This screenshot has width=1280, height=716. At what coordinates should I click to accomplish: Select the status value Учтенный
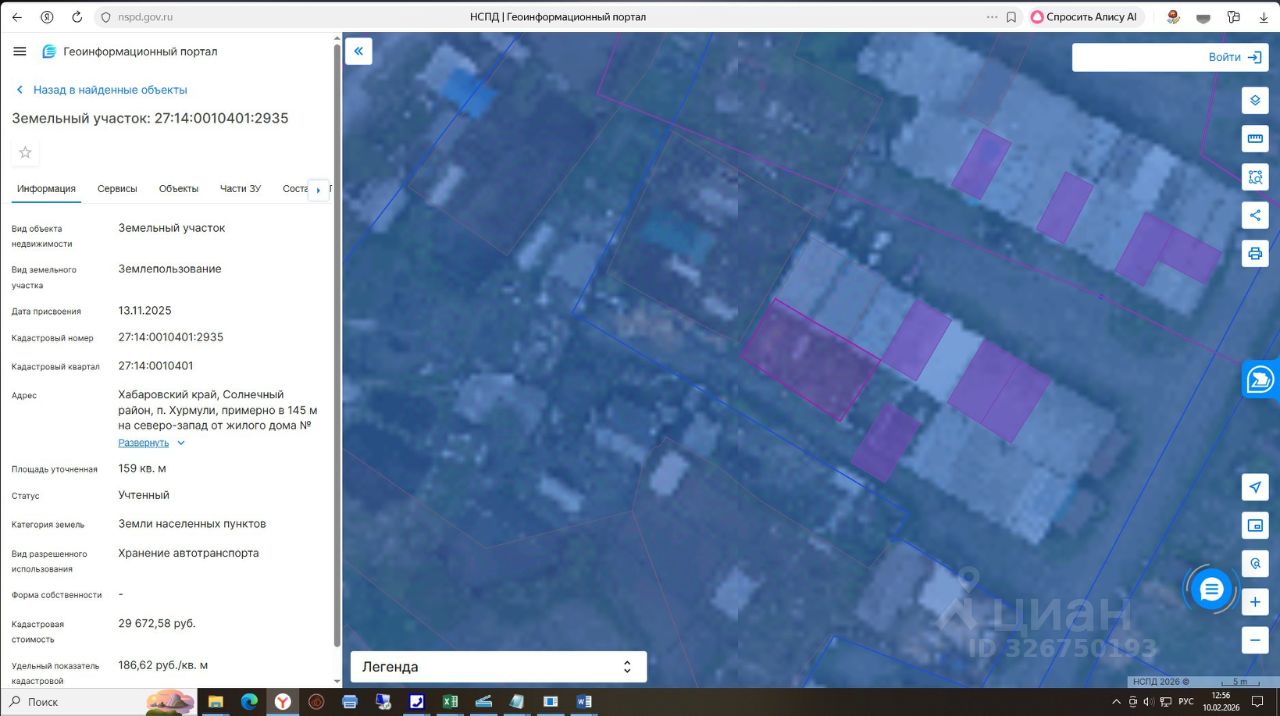(x=144, y=495)
